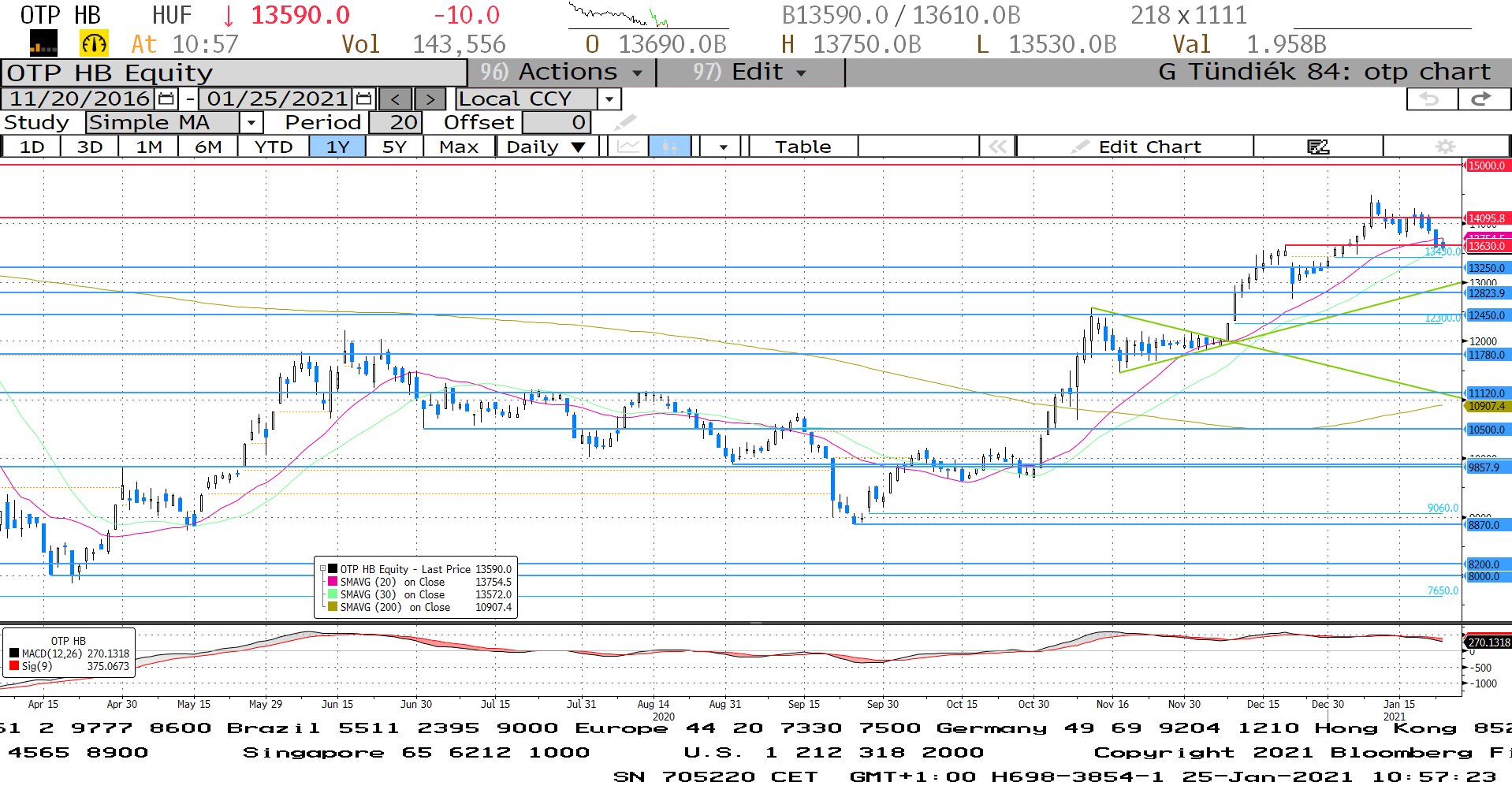
Task: Click the double-left collapse chevrons
Action: pyautogui.click(x=997, y=147)
